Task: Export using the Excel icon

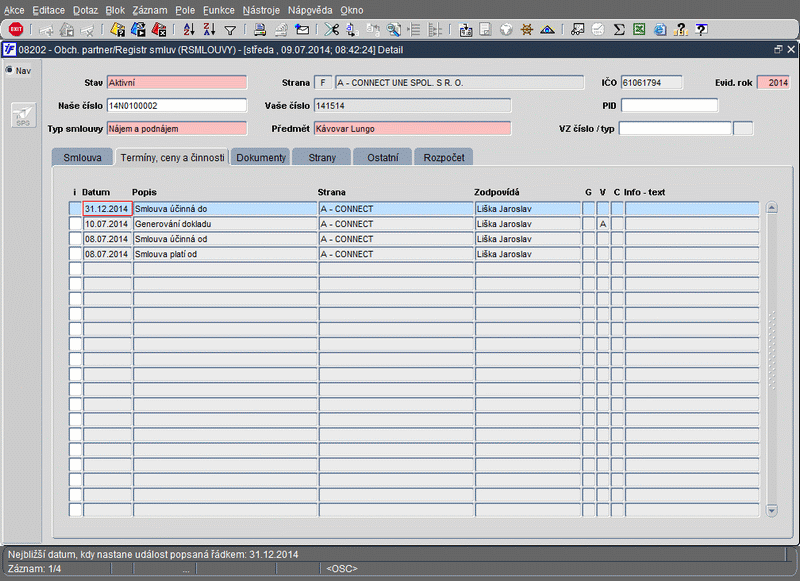Action: [638, 30]
